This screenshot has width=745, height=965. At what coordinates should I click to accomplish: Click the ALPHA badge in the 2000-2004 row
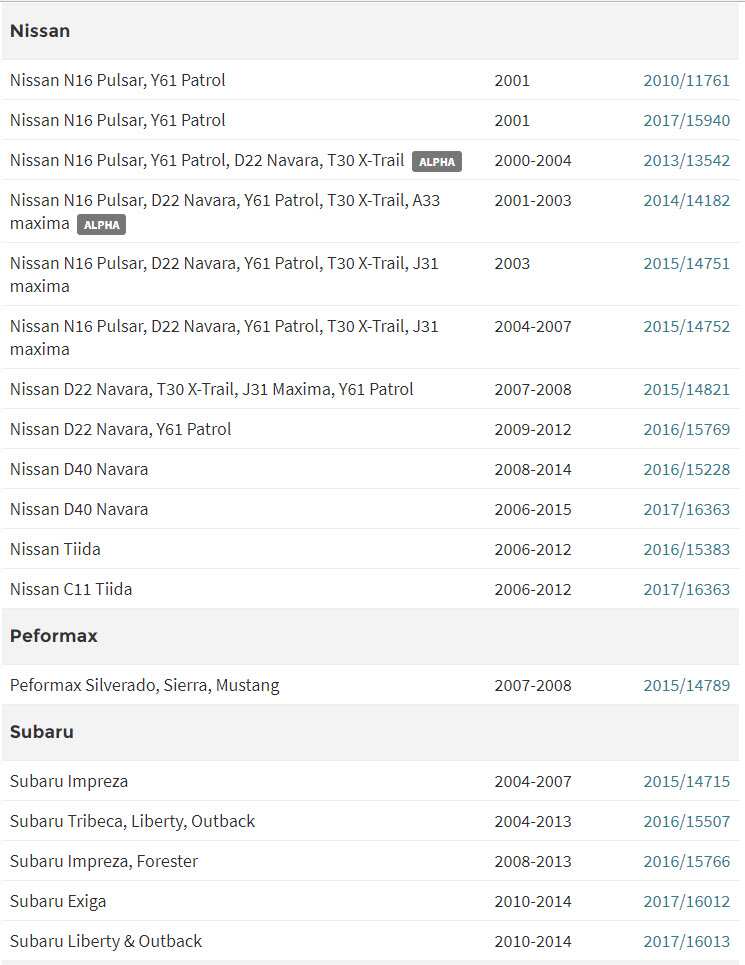(437, 162)
